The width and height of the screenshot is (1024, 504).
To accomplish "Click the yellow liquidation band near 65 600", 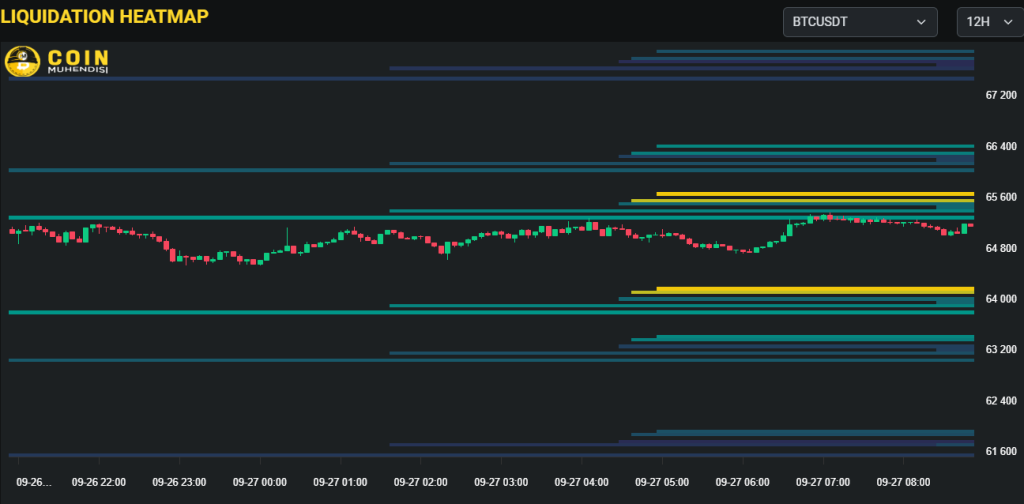I will [x=814, y=194].
